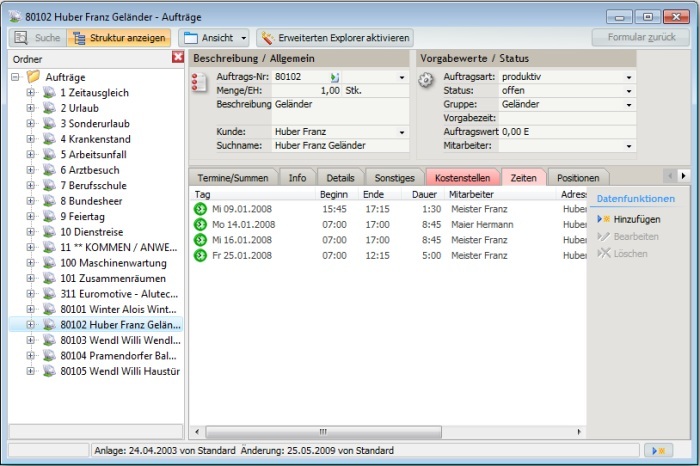Click the Vorgabezeit field
Viewport: 700px width, 466px height.
pyautogui.click(x=567, y=118)
